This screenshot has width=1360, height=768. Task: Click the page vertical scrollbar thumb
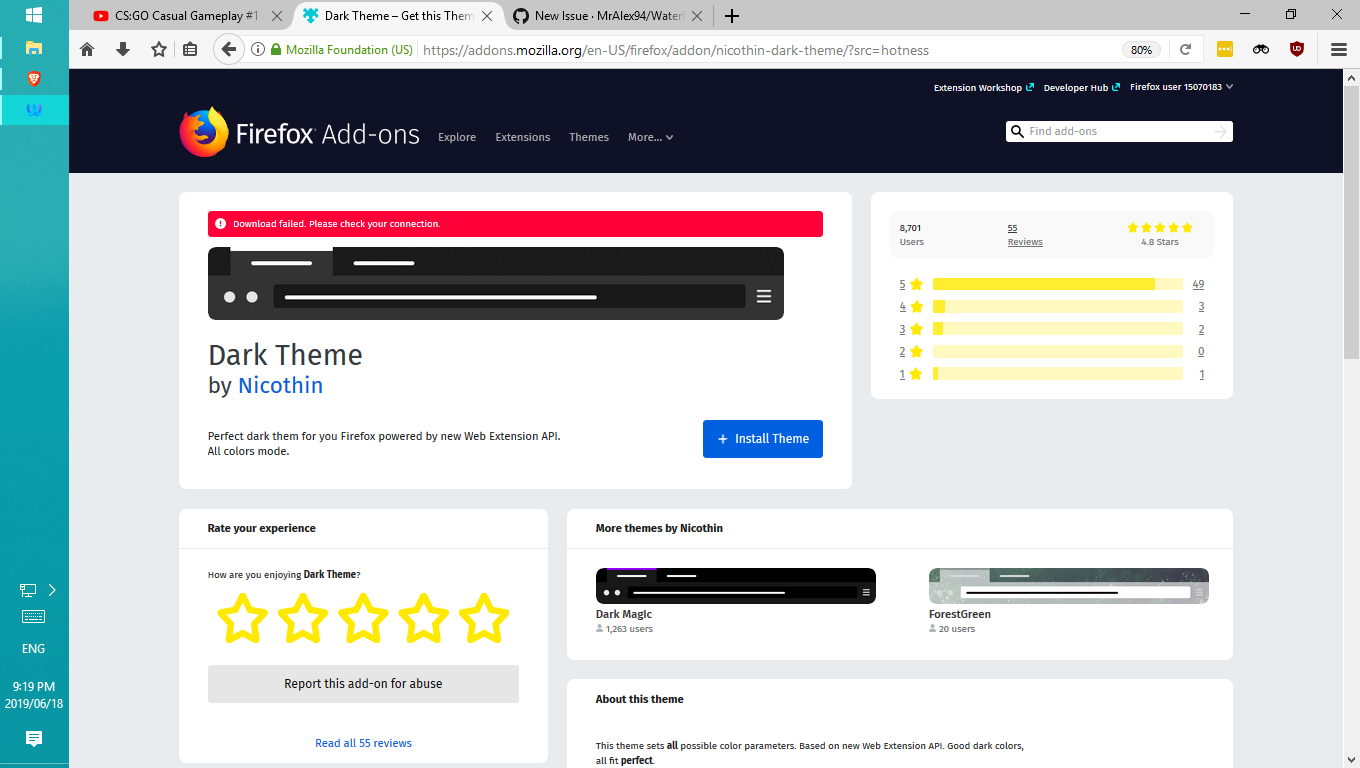click(x=1351, y=222)
